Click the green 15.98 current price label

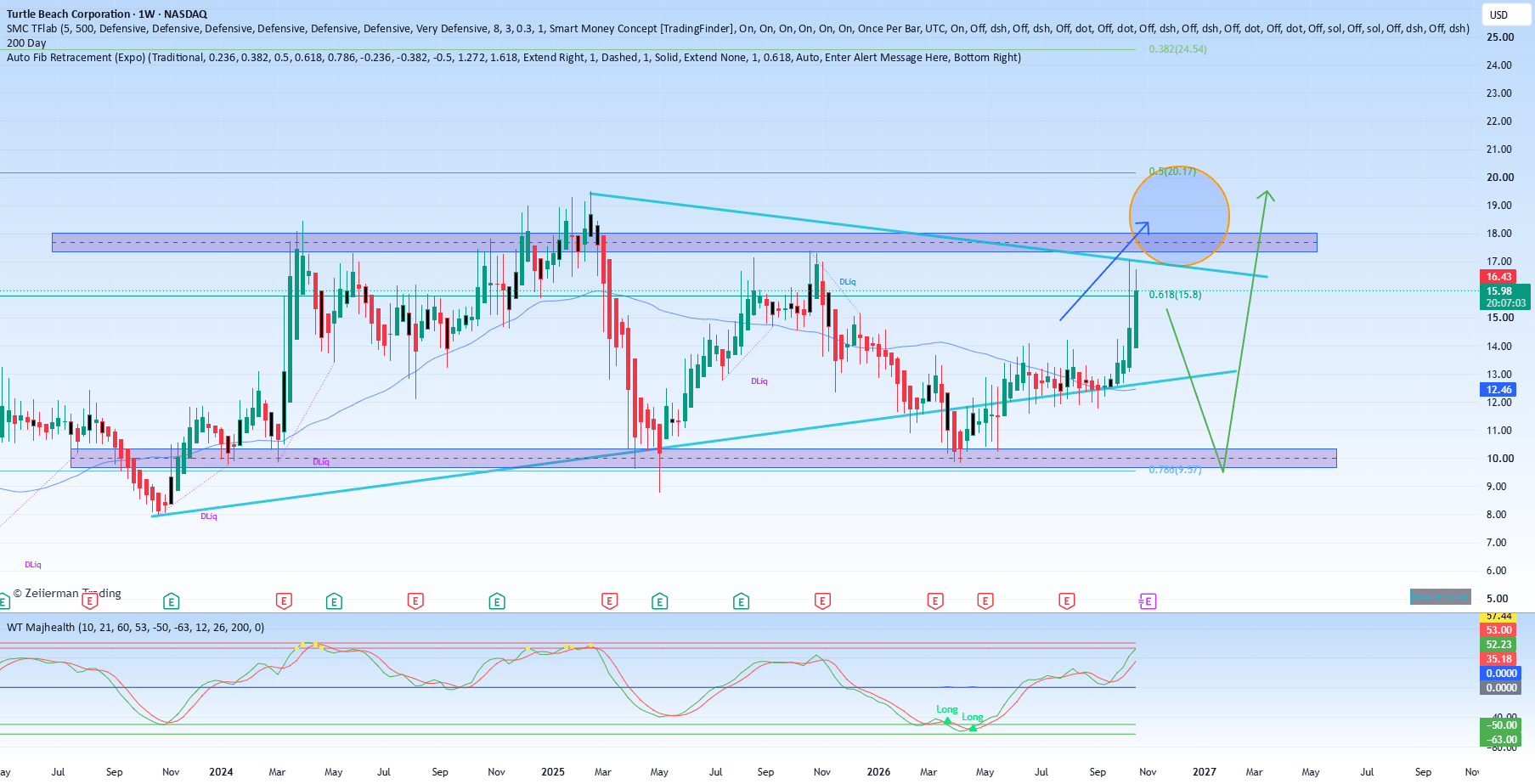pos(1505,296)
